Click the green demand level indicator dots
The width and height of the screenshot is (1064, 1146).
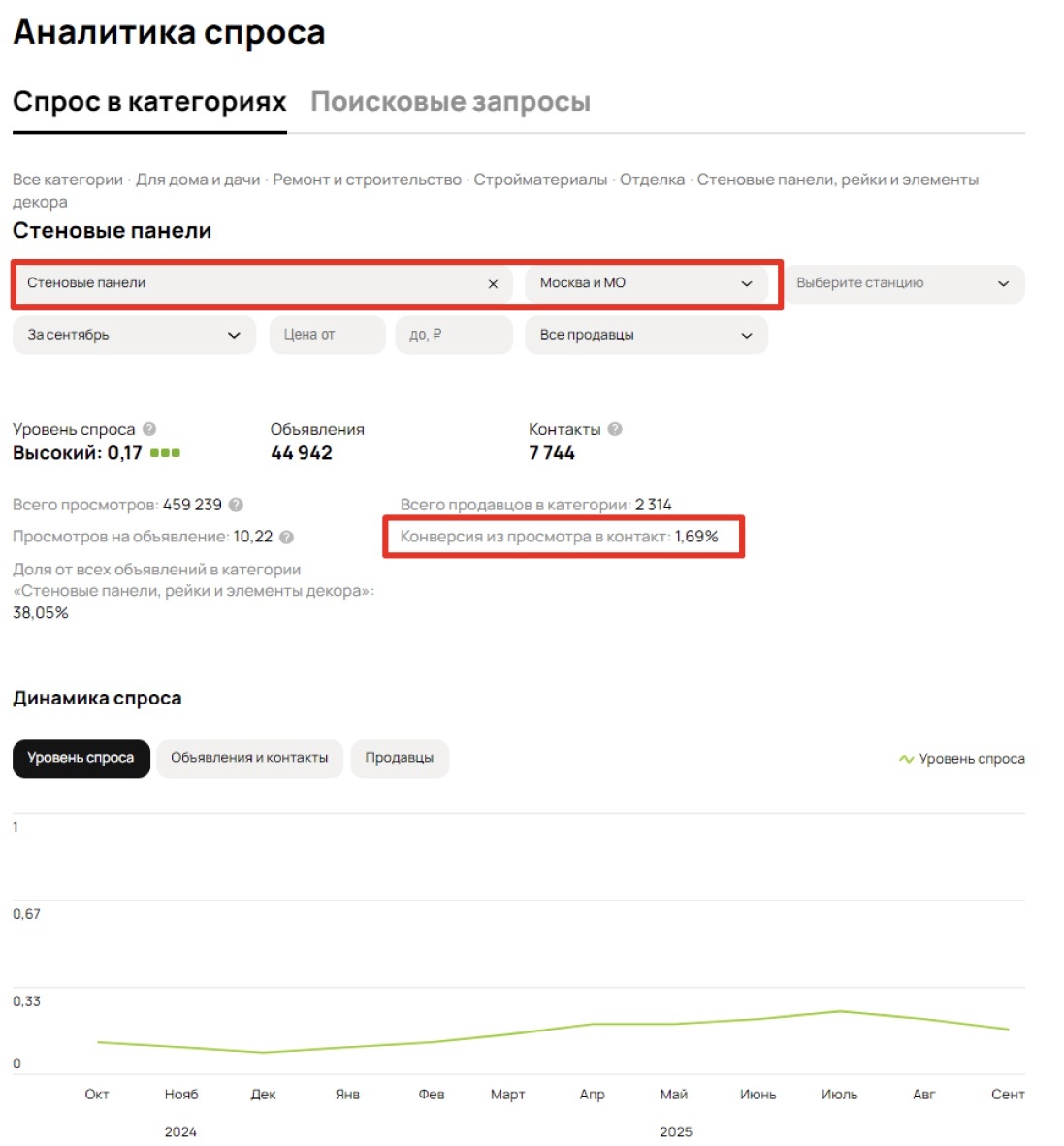pyautogui.click(x=167, y=452)
